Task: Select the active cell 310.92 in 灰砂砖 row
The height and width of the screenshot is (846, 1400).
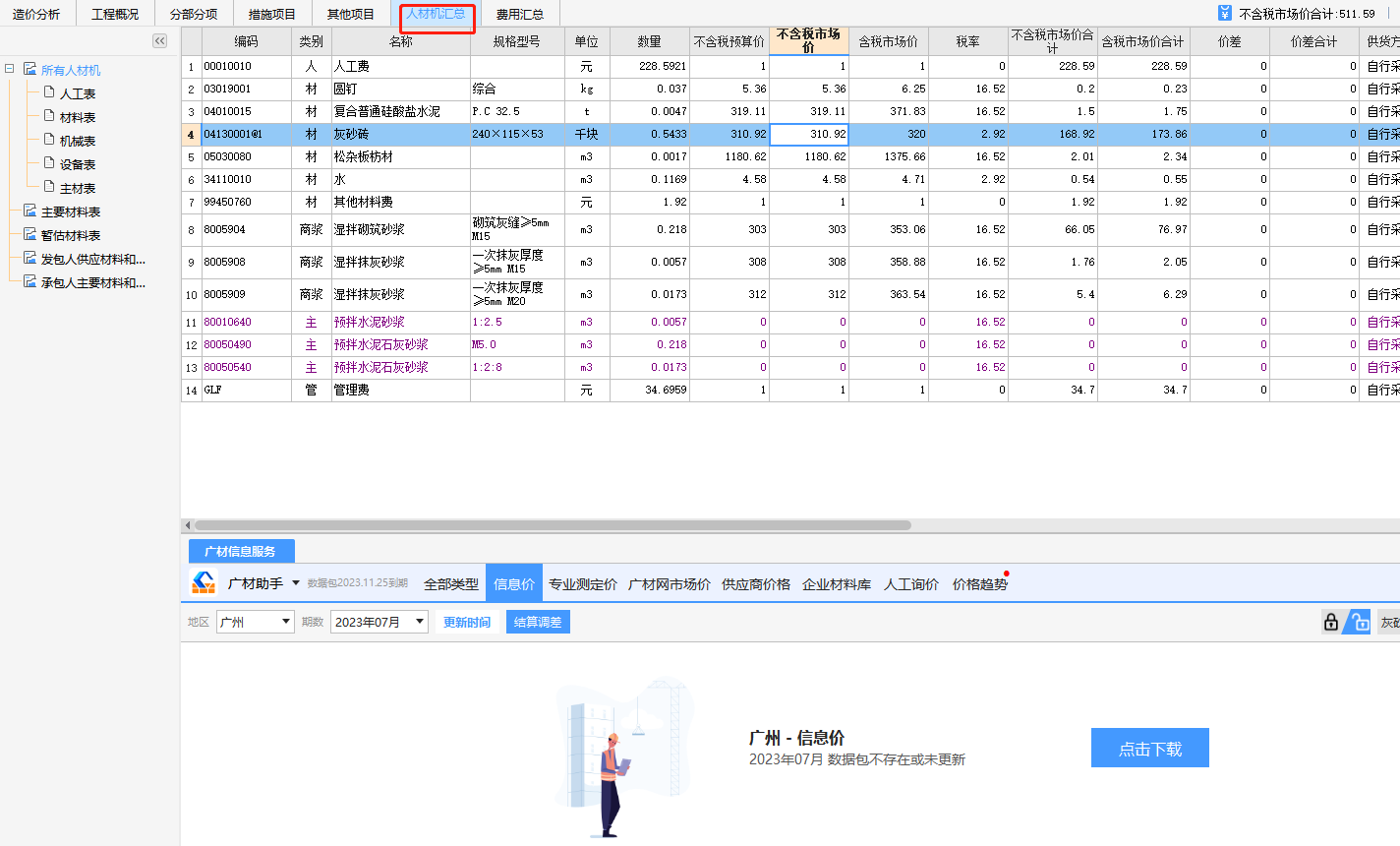Action: coord(808,134)
